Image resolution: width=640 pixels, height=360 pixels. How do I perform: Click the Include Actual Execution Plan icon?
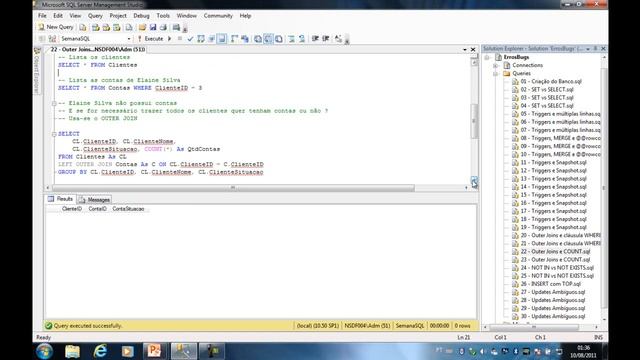pyautogui.click(x=234, y=39)
